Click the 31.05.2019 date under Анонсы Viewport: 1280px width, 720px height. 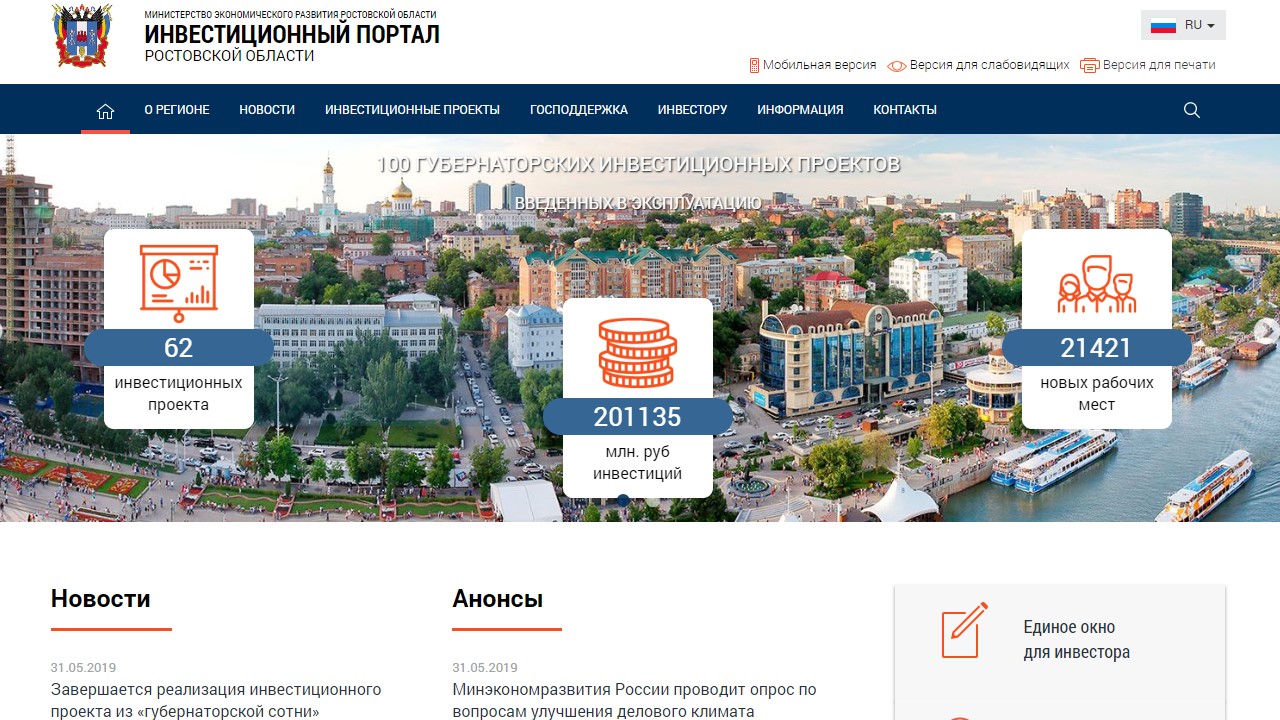485,668
